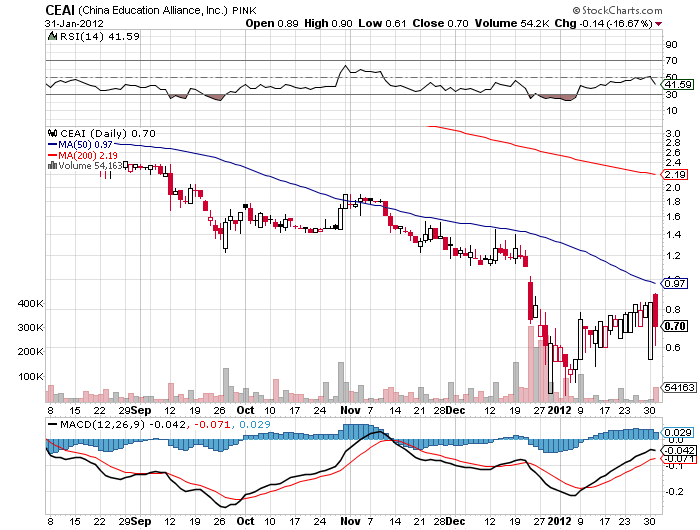Click the Close 0.70 value
The height and width of the screenshot is (530, 700).
[440, 23]
